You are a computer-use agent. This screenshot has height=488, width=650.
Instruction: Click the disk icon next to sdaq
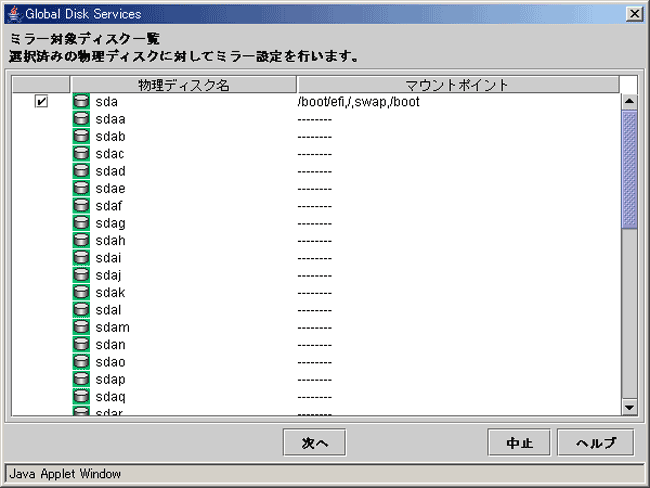[x=81, y=397]
